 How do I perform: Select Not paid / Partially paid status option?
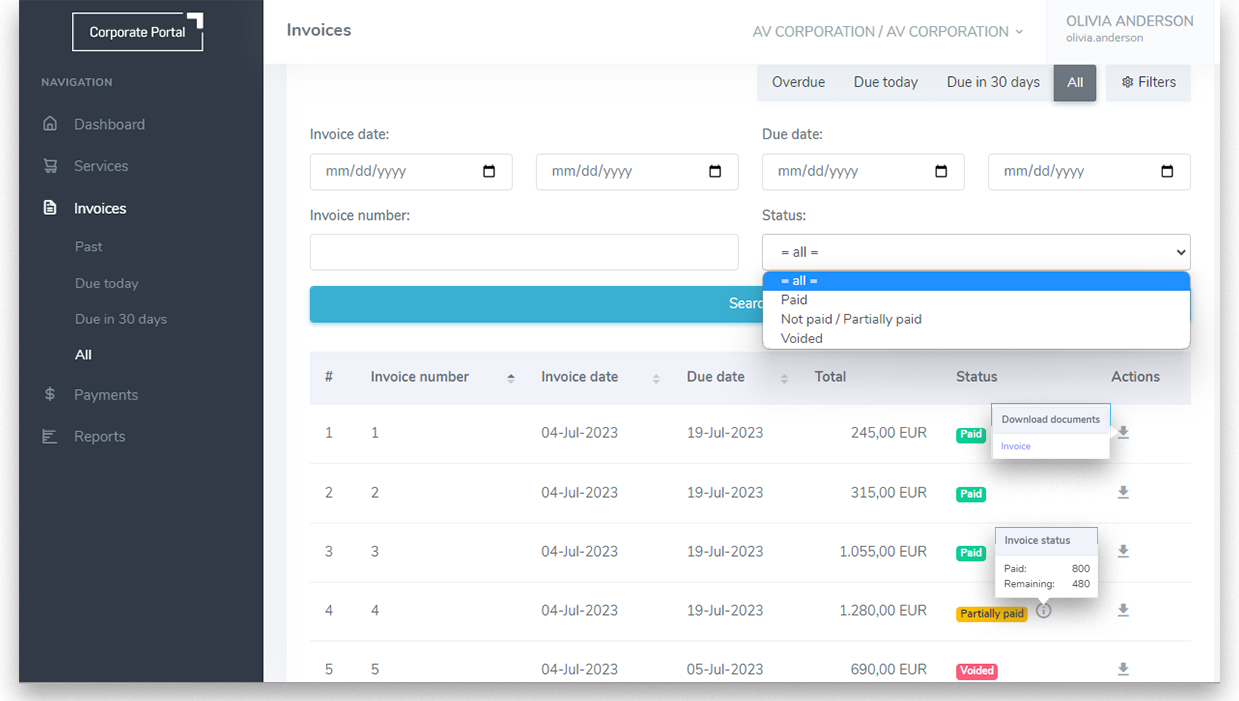tap(851, 320)
